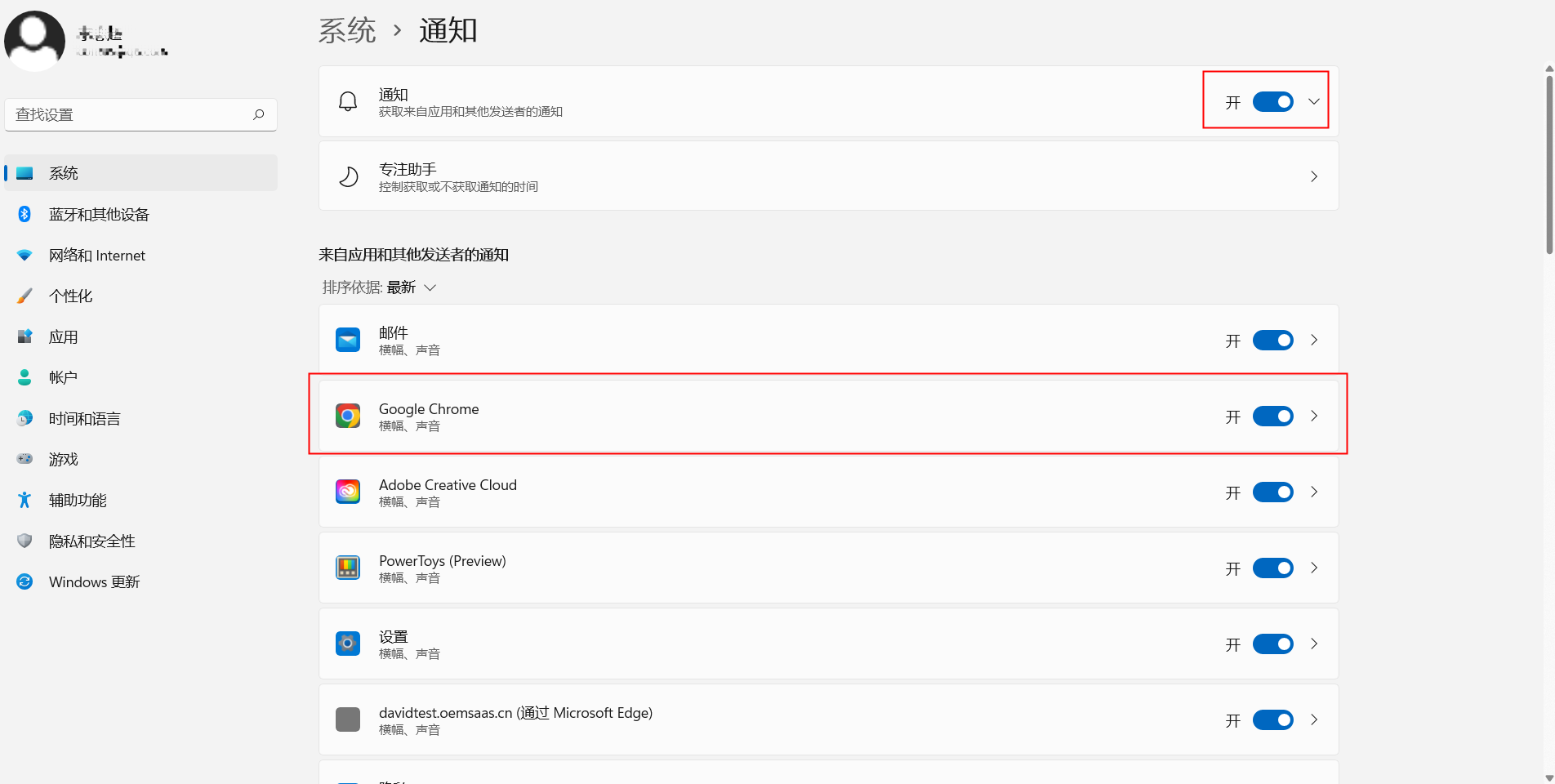Click the Adobe Creative Cloud icon
The image size is (1555, 784).
(348, 492)
